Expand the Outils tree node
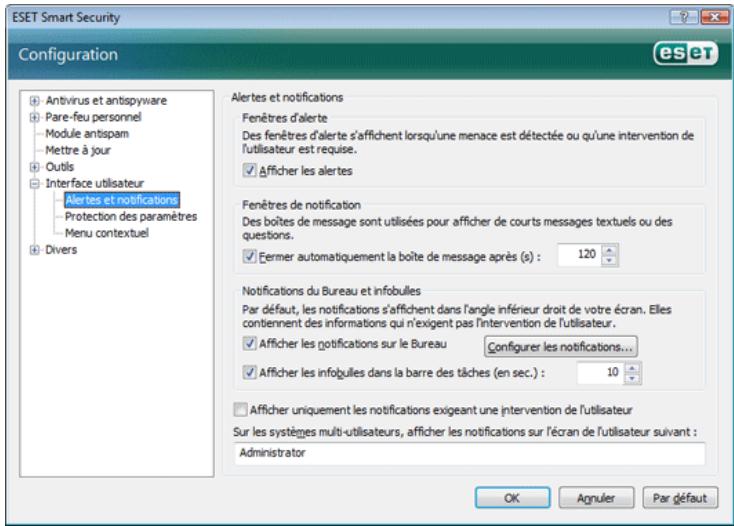This screenshot has height=526, width=734. (x=34, y=167)
